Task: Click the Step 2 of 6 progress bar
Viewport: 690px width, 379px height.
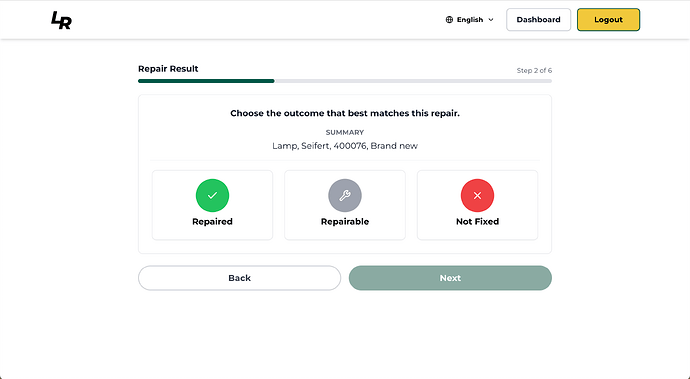Action: click(x=345, y=81)
